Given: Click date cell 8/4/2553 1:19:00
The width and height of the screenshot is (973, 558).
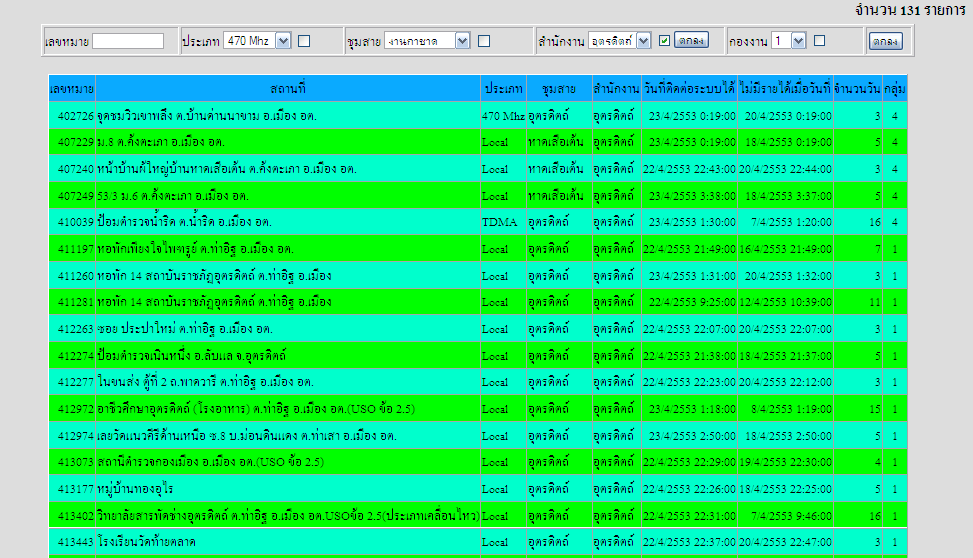Looking at the screenshot, I should tap(785, 409).
